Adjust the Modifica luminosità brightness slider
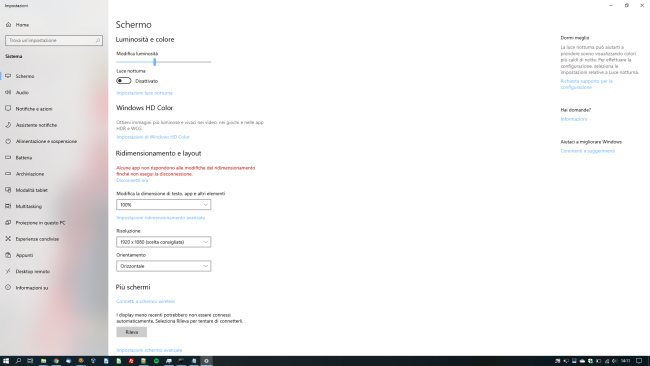This screenshot has width=650, height=366. point(163,62)
